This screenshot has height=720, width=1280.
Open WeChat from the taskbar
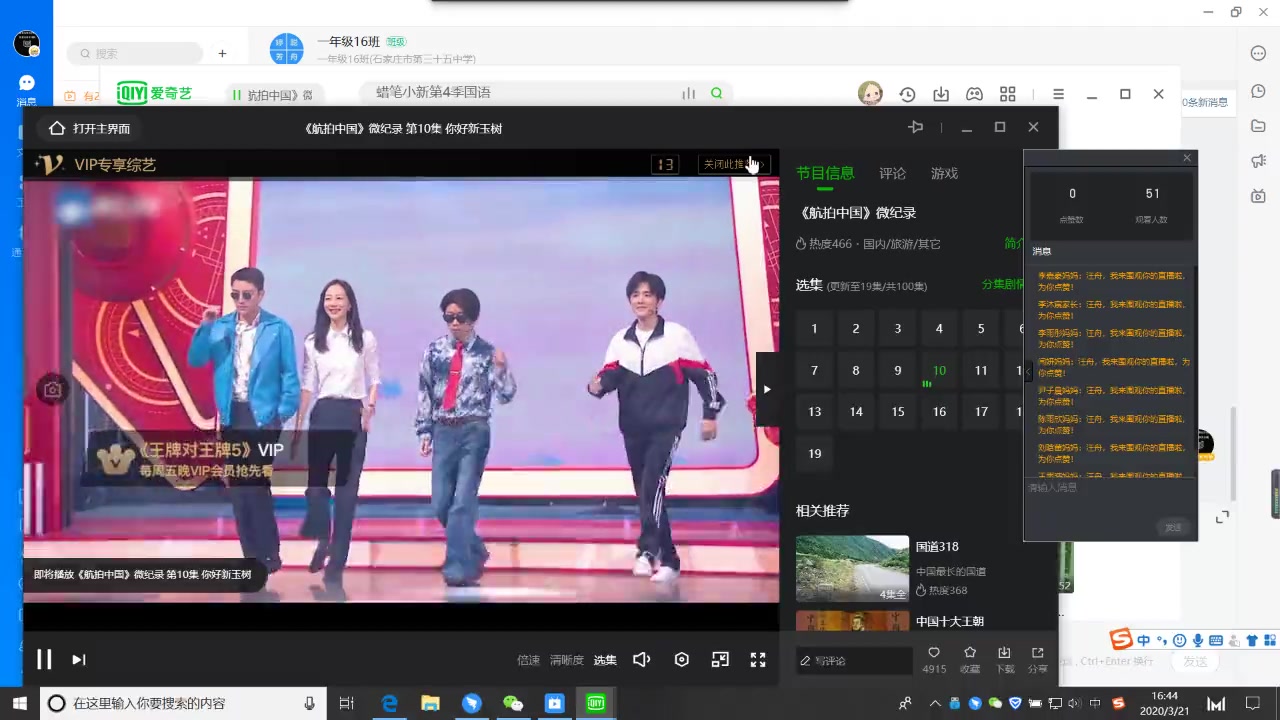click(x=513, y=703)
